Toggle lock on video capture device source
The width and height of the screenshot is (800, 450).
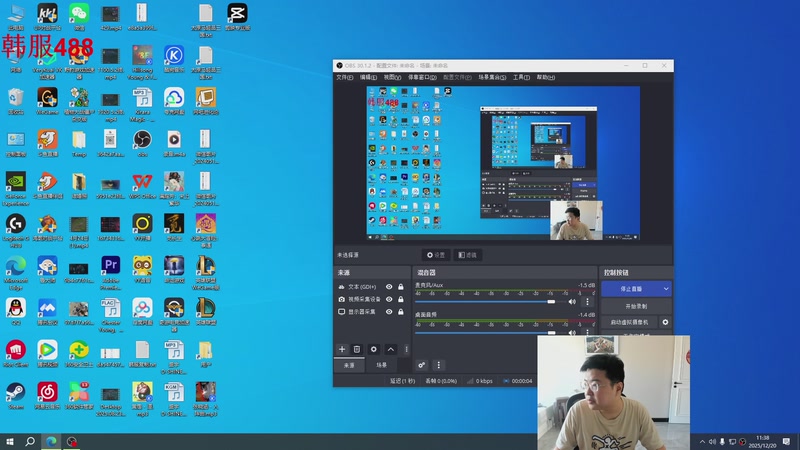pyautogui.click(x=401, y=299)
